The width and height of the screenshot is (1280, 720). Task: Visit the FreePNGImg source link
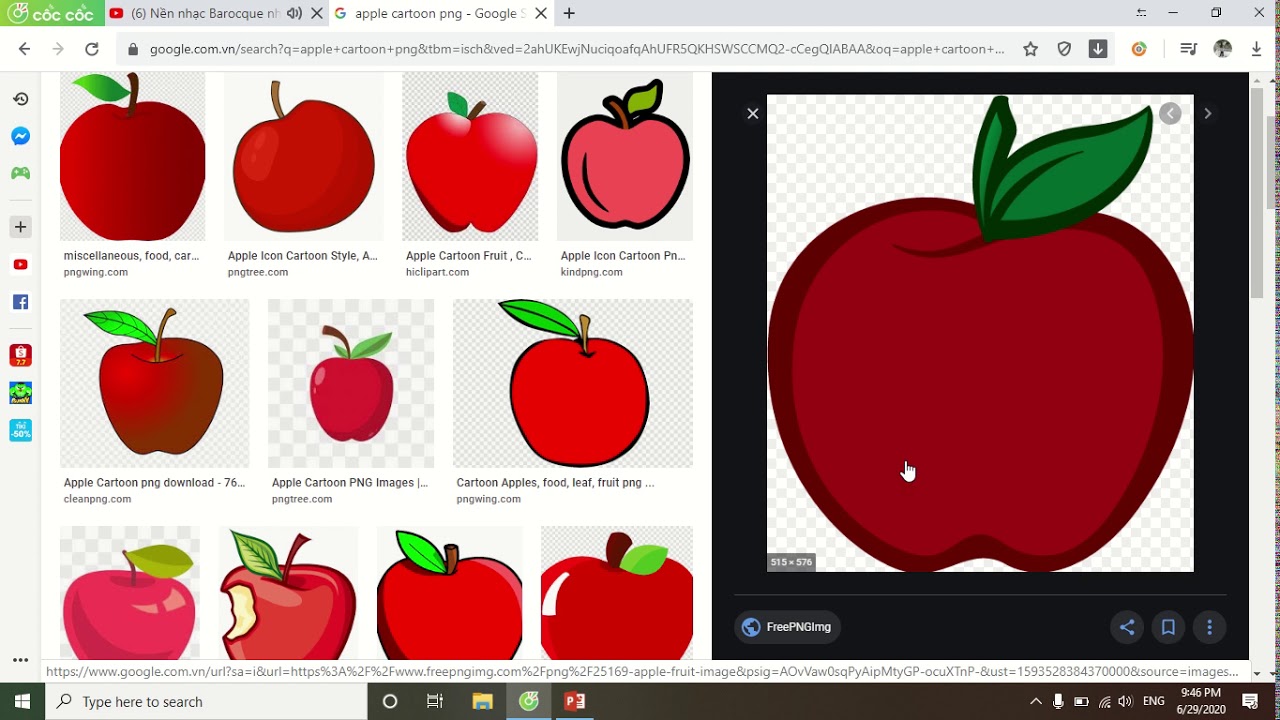tap(788, 627)
